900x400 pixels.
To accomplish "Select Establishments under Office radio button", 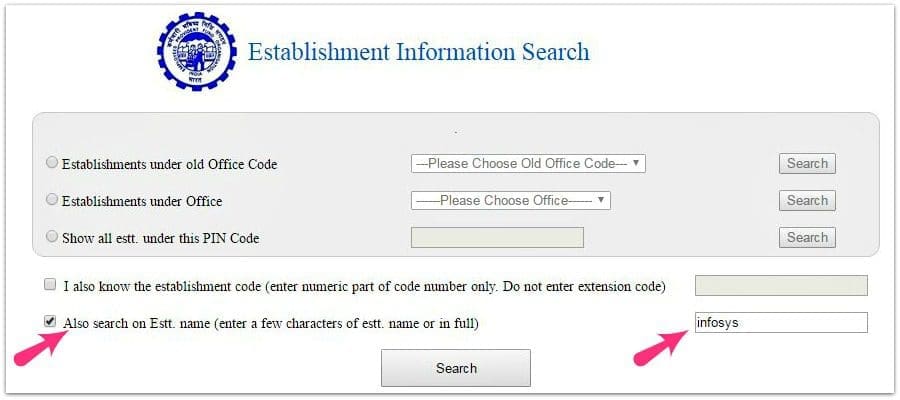I will [52, 200].
